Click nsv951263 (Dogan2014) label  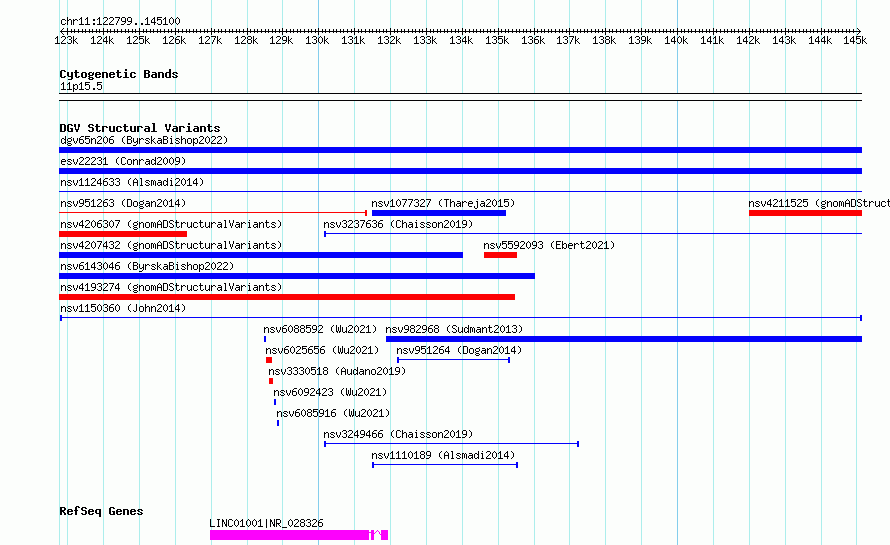[123, 203]
